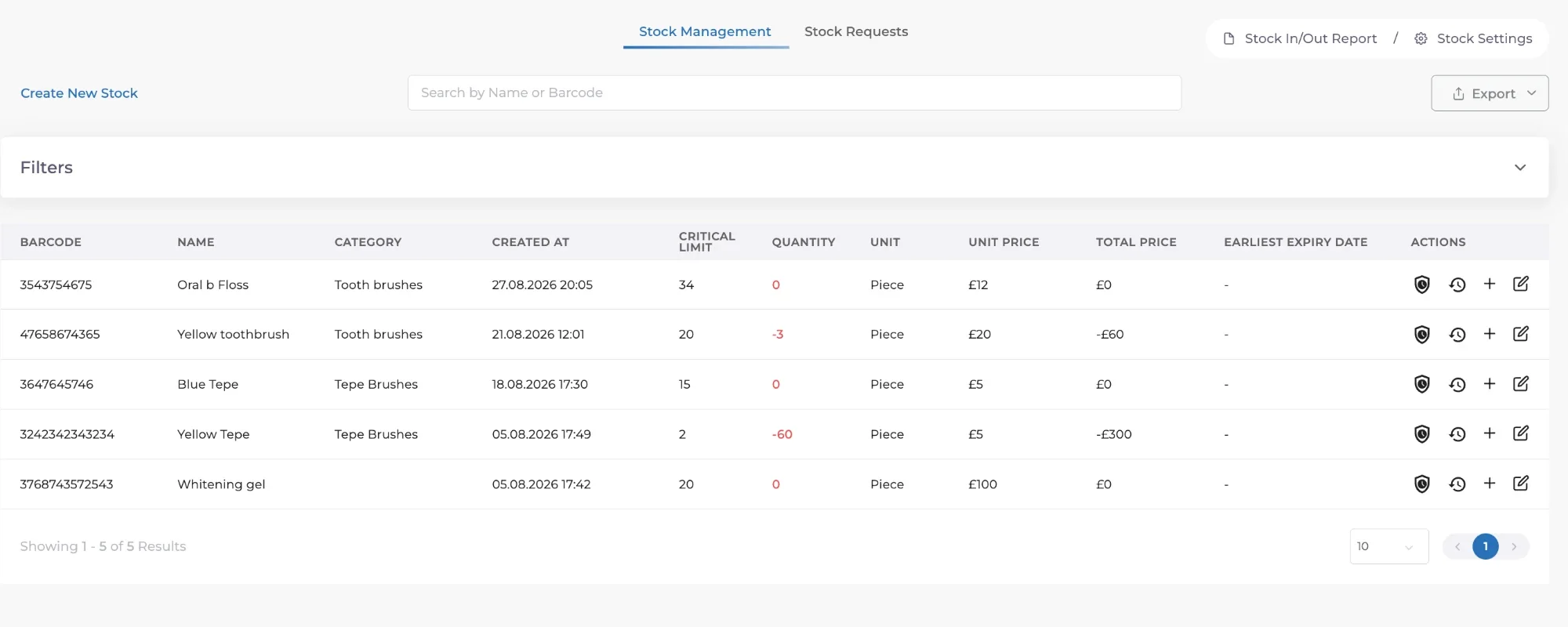Add quantity to Yellow toothbrush

(1490, 334)
